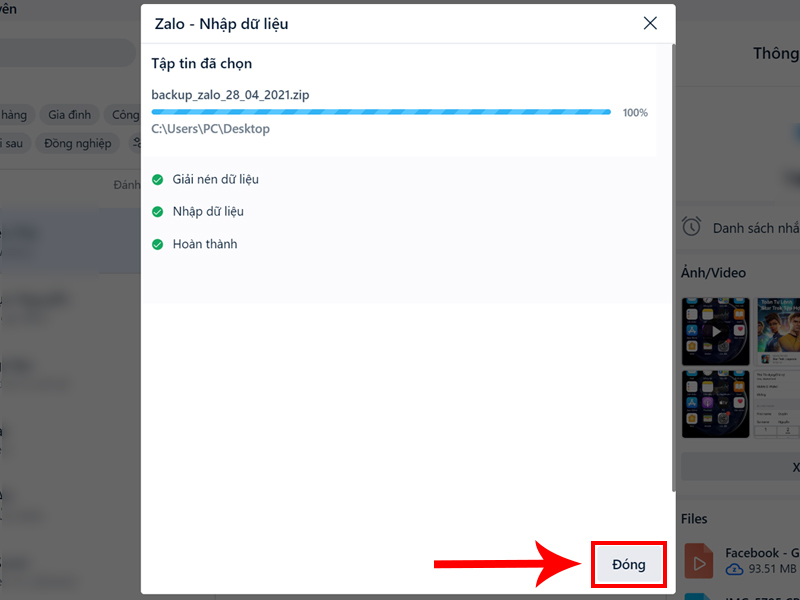Open the movie poster thumbnail

777,332
